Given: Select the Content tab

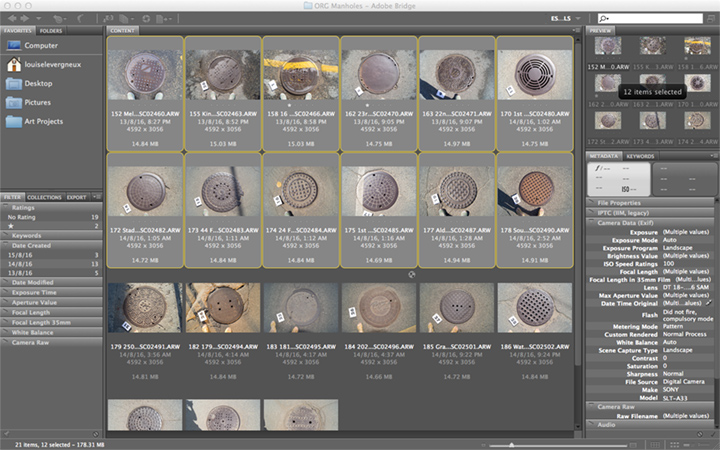Looking at the screenshot, I should click(123, 31).
